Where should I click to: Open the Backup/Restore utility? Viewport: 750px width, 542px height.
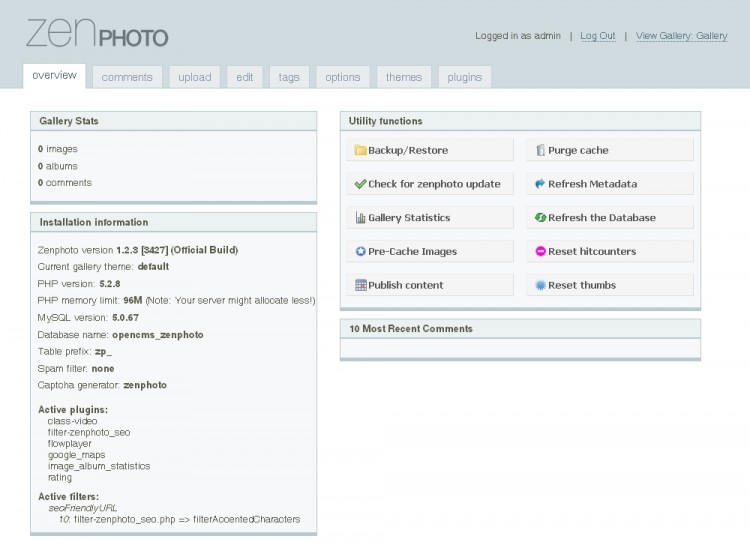pos(430,150)
